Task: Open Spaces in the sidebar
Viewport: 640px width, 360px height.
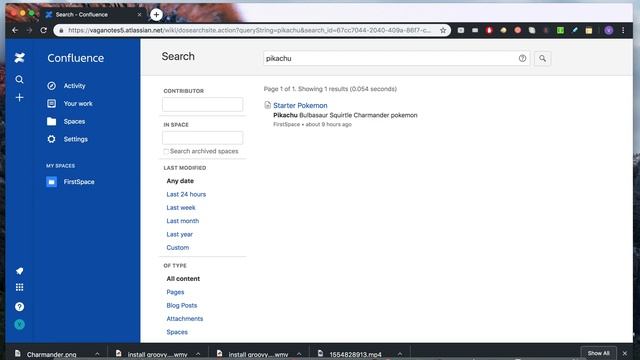Action: click(74, 121)
